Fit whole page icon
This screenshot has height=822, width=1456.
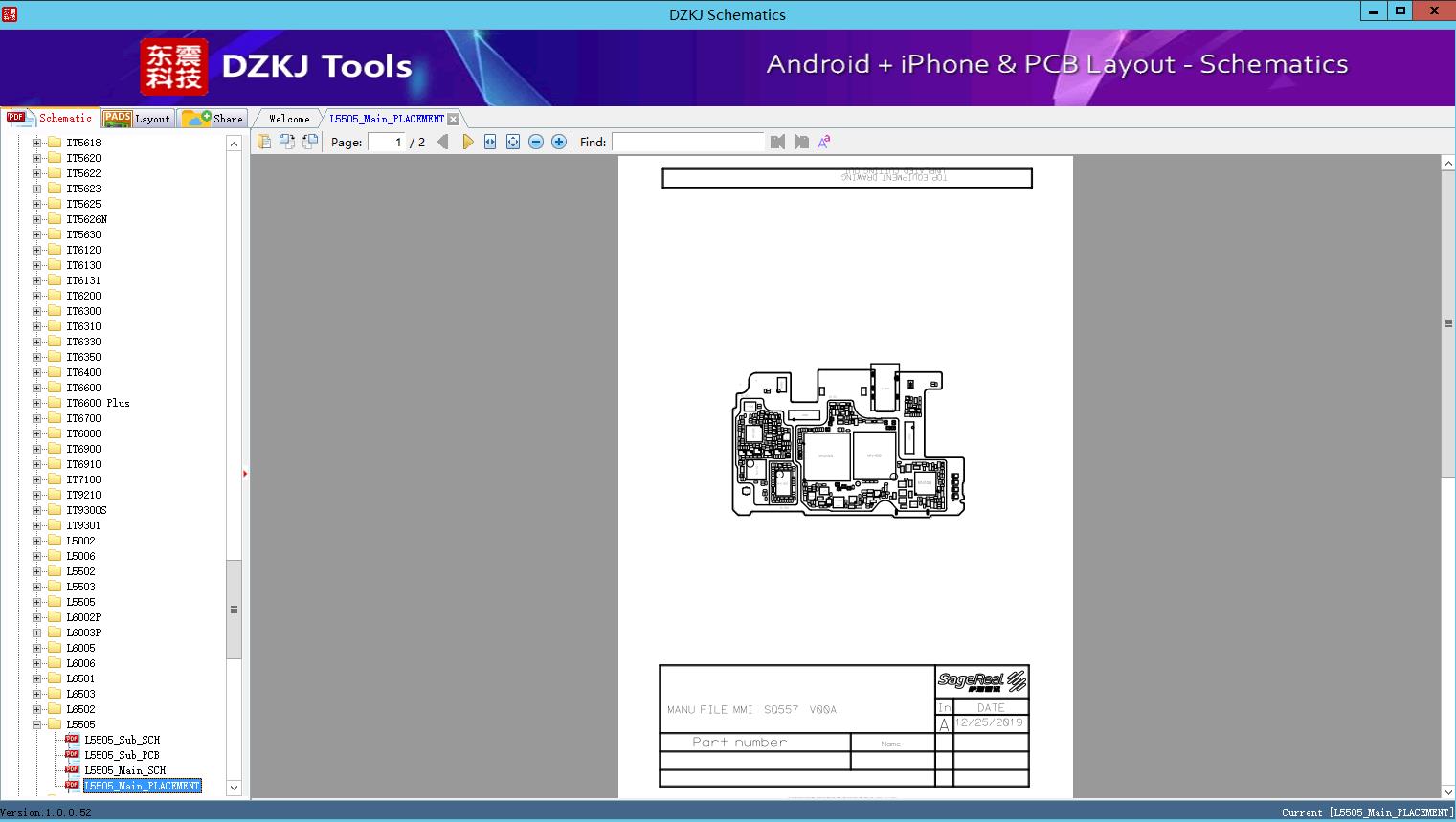pos(513,142)
